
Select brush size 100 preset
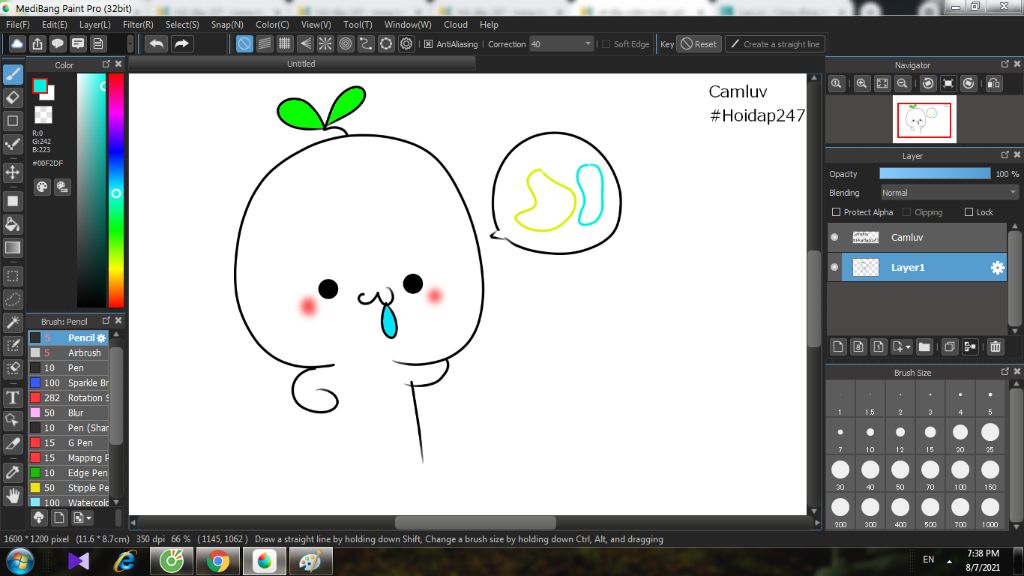coord(960,474)
